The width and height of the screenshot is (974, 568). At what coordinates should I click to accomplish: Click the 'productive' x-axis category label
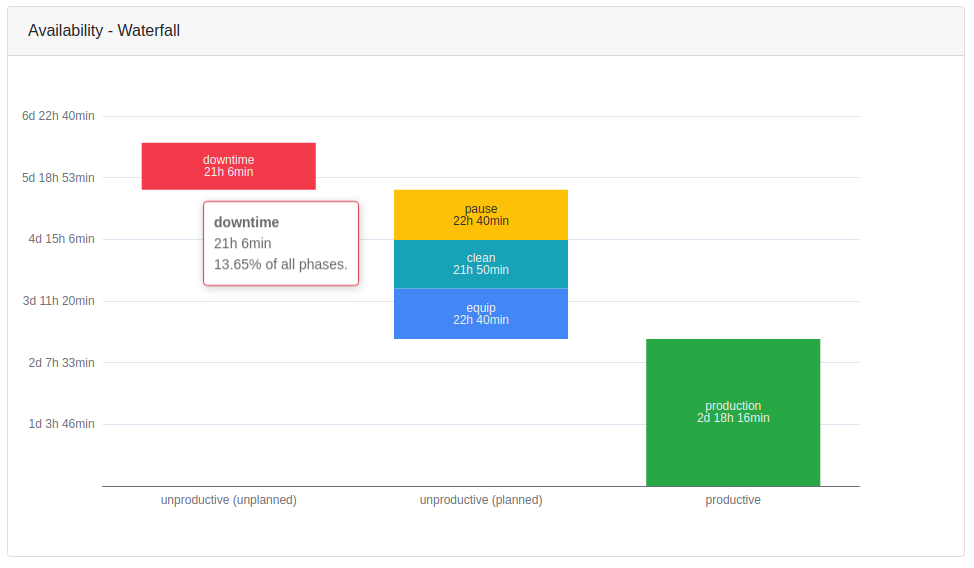[732, 500]
